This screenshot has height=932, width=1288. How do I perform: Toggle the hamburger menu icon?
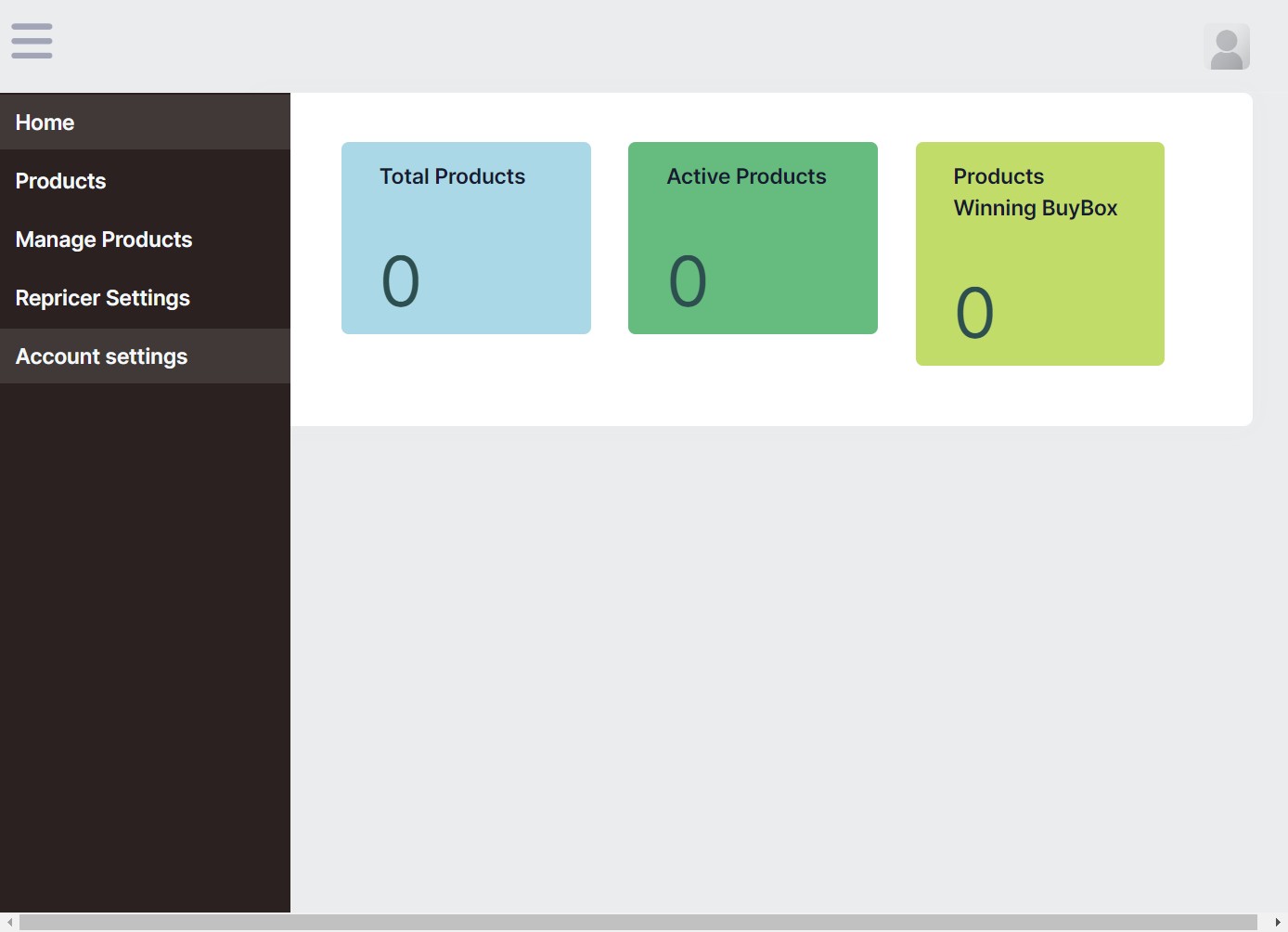[32, 41]
